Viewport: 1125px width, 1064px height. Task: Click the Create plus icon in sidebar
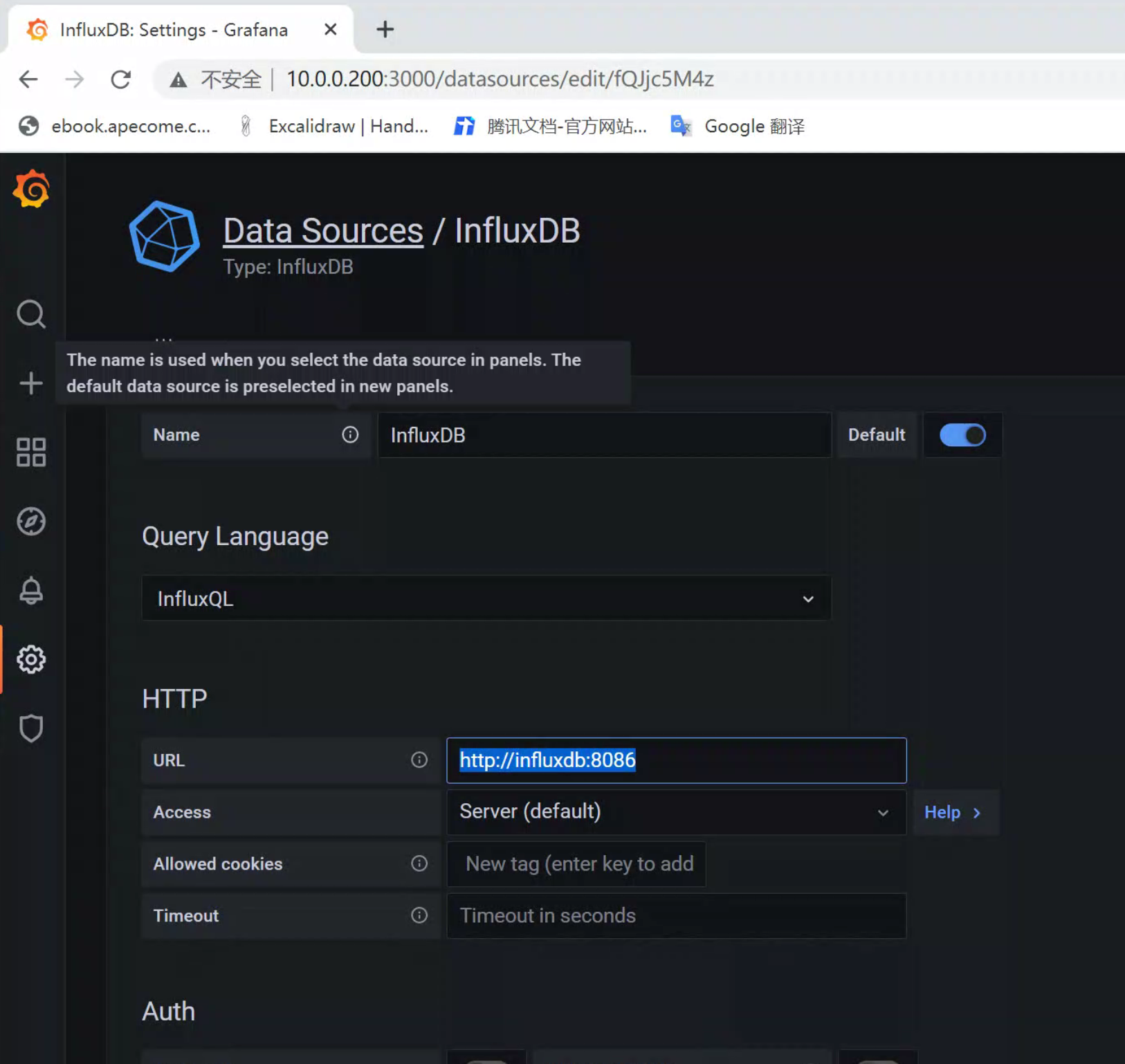pyautogui.click(x=31, y=383)
